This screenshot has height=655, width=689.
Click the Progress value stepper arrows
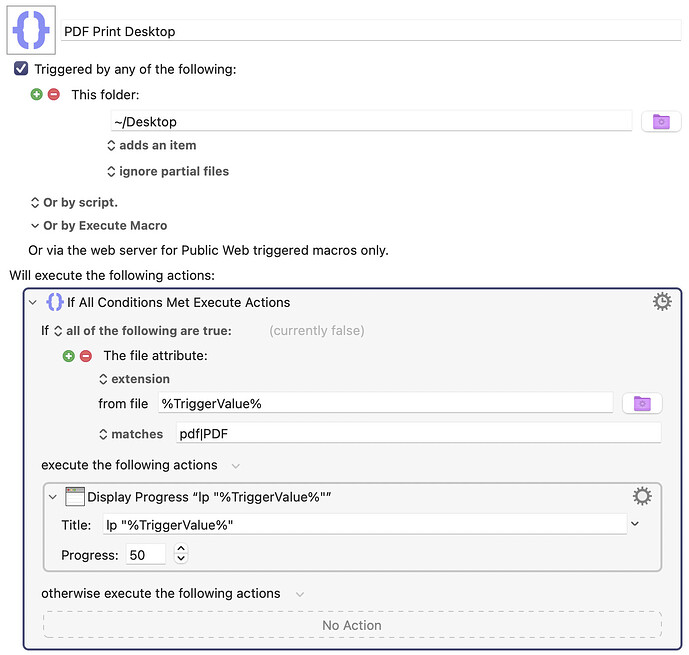[181, 554]
